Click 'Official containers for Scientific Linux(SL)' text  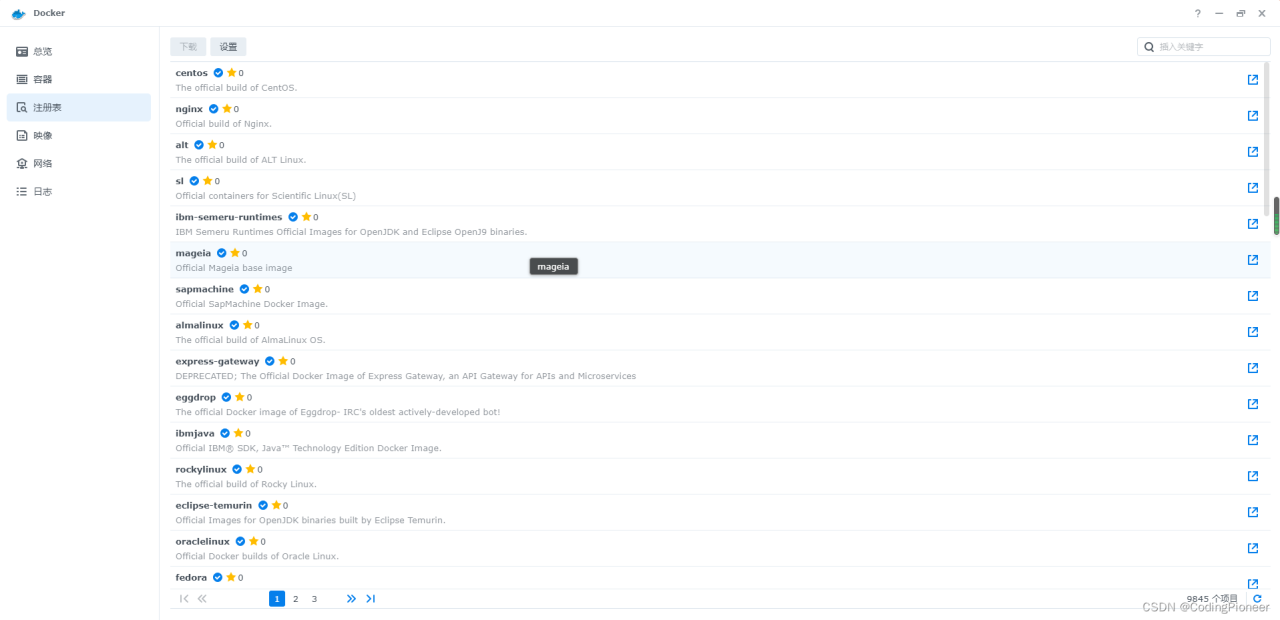(266, 196)
